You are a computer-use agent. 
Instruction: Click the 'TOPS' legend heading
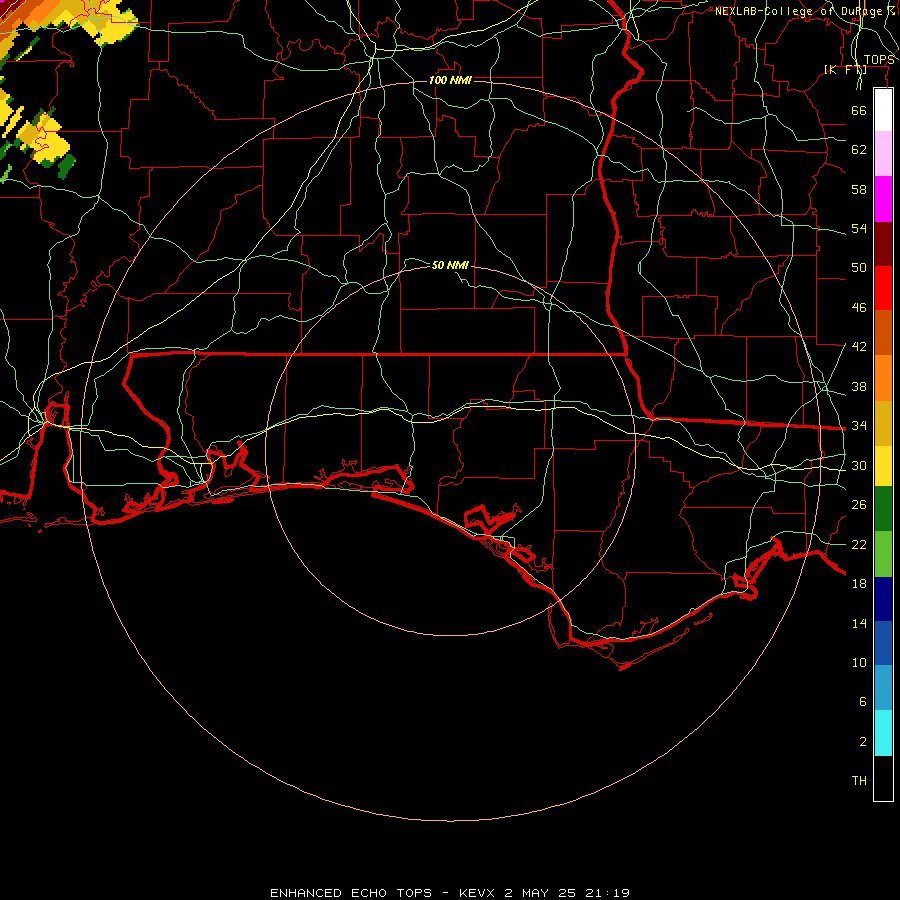pos(879,60)
